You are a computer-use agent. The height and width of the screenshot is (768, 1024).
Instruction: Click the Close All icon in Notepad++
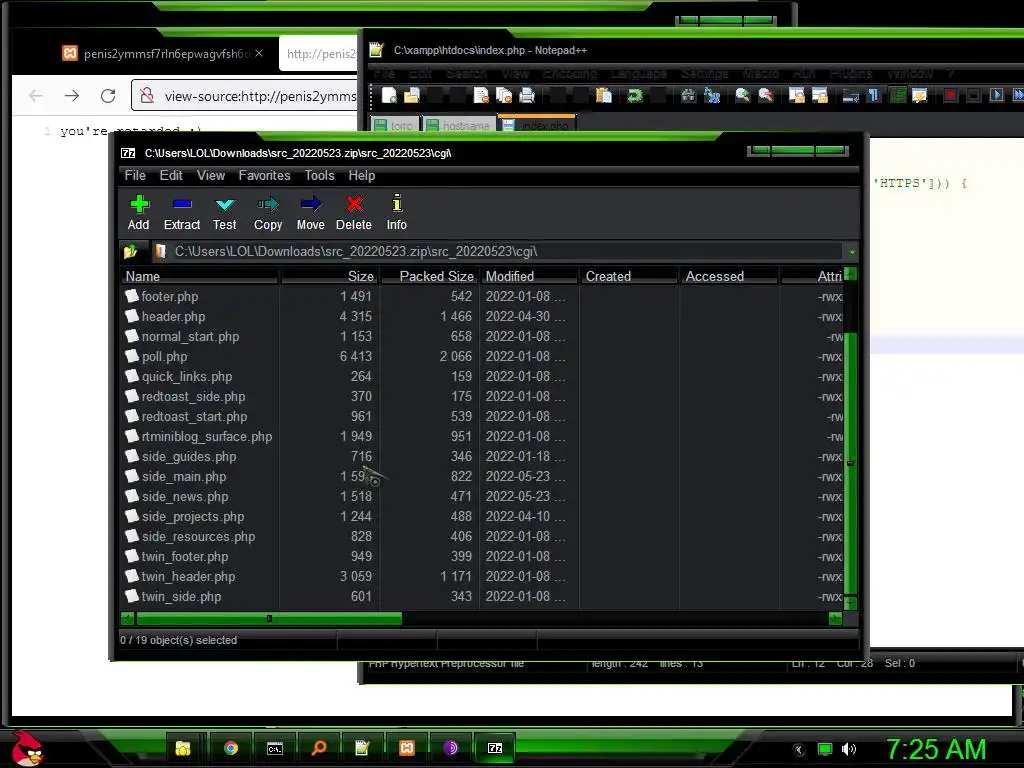click(x=504, y=95)
